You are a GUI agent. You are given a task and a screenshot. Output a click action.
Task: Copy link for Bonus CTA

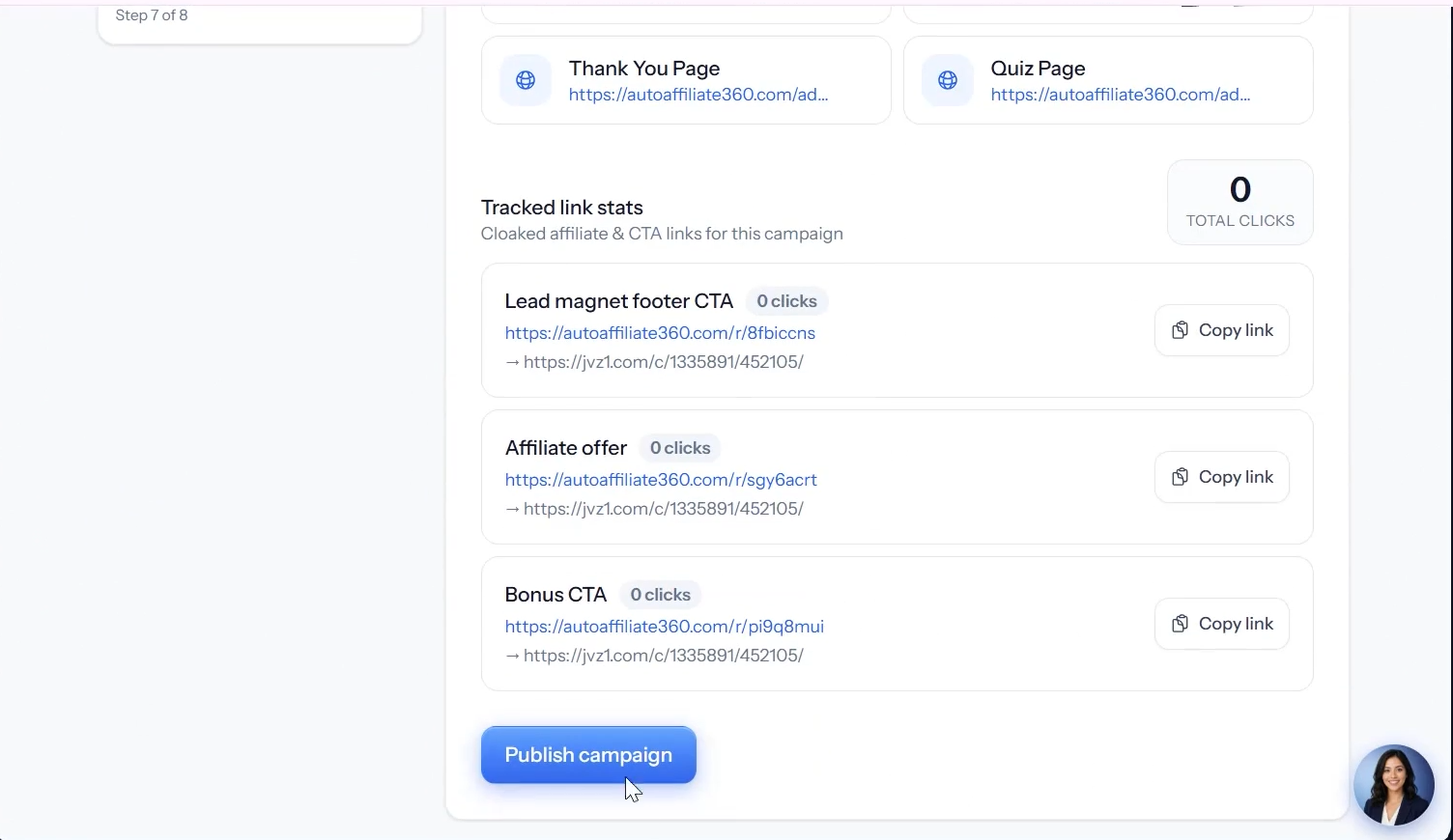[x=1221, y=624]
